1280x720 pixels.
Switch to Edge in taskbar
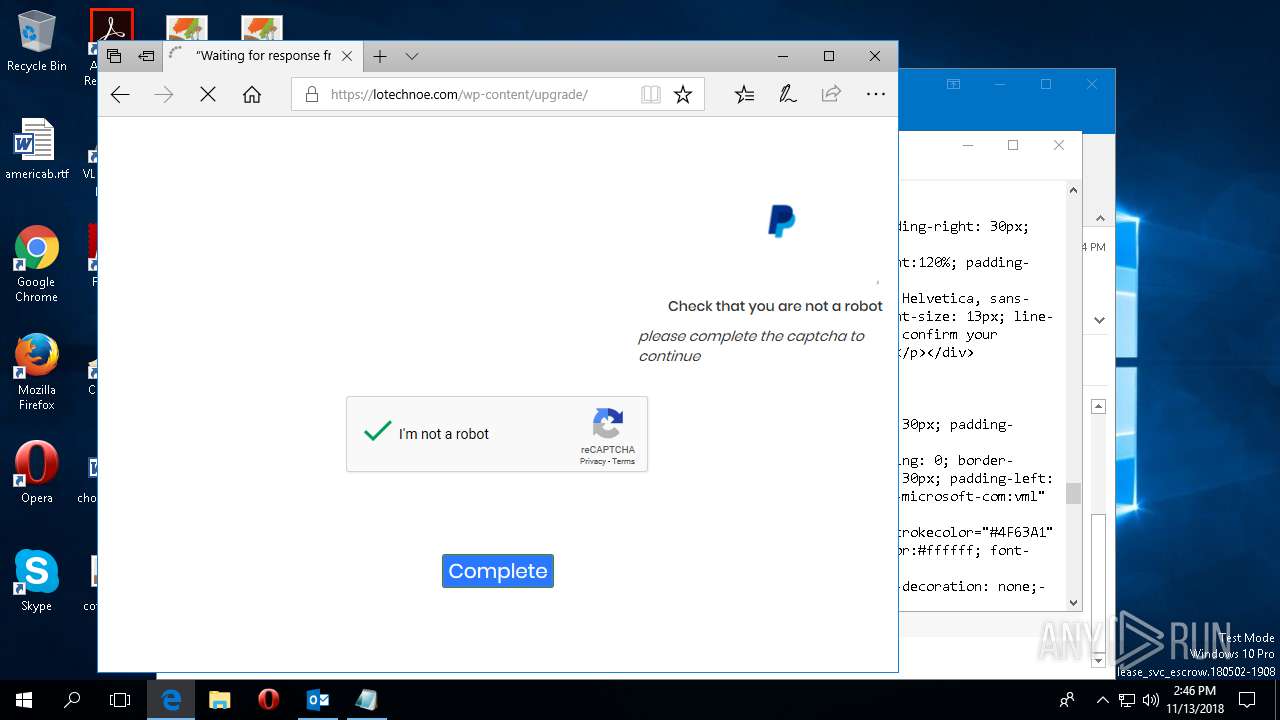(171, 700)
